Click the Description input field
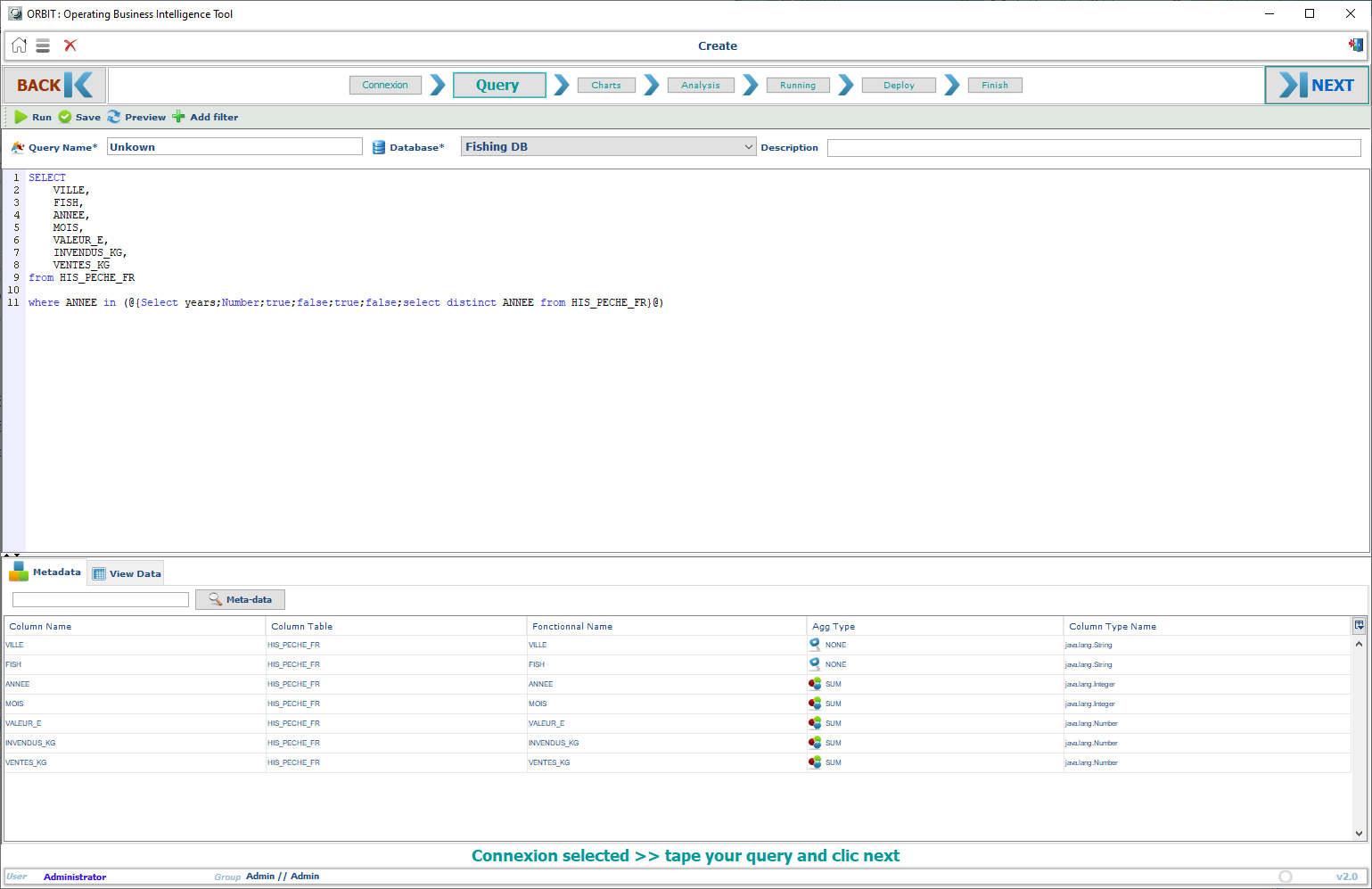 pyautogui.click(x=1094, y=148)
